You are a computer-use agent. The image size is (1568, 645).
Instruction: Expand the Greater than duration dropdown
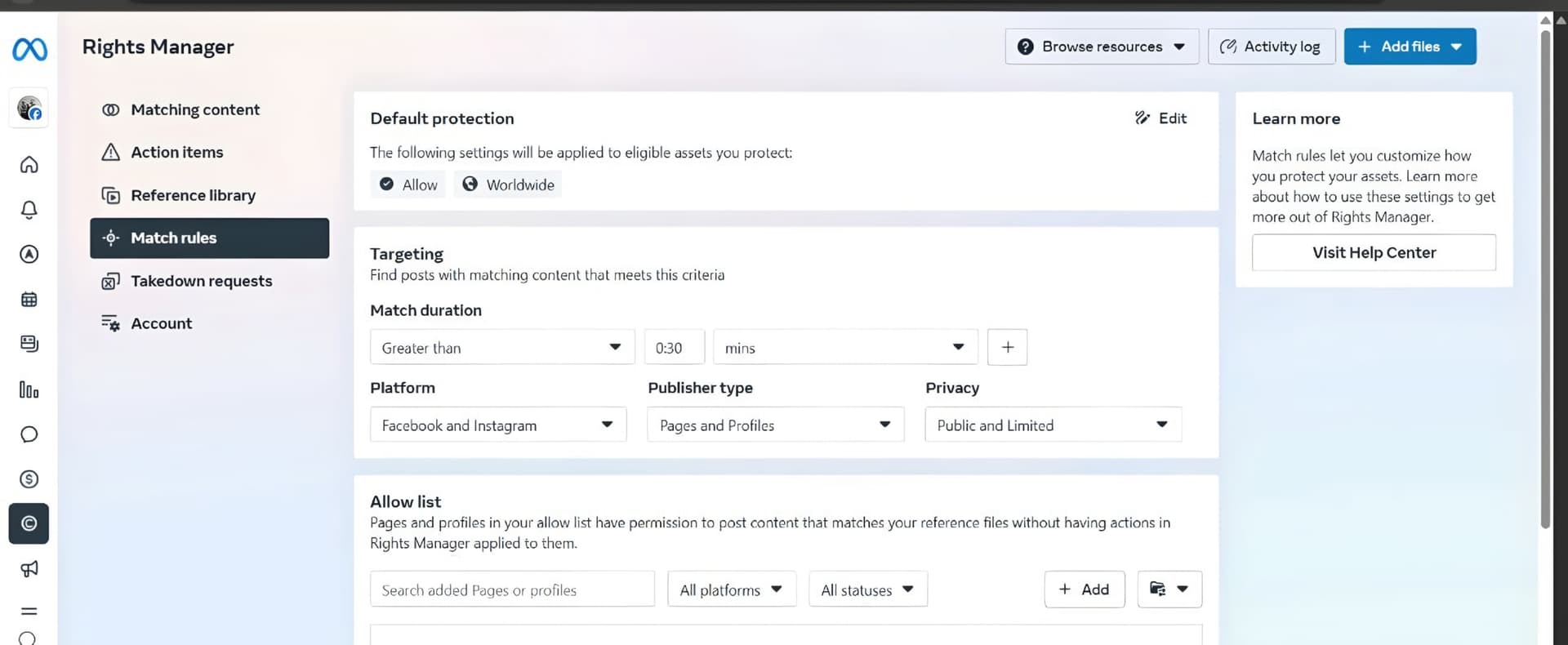(x=501, y=348)
